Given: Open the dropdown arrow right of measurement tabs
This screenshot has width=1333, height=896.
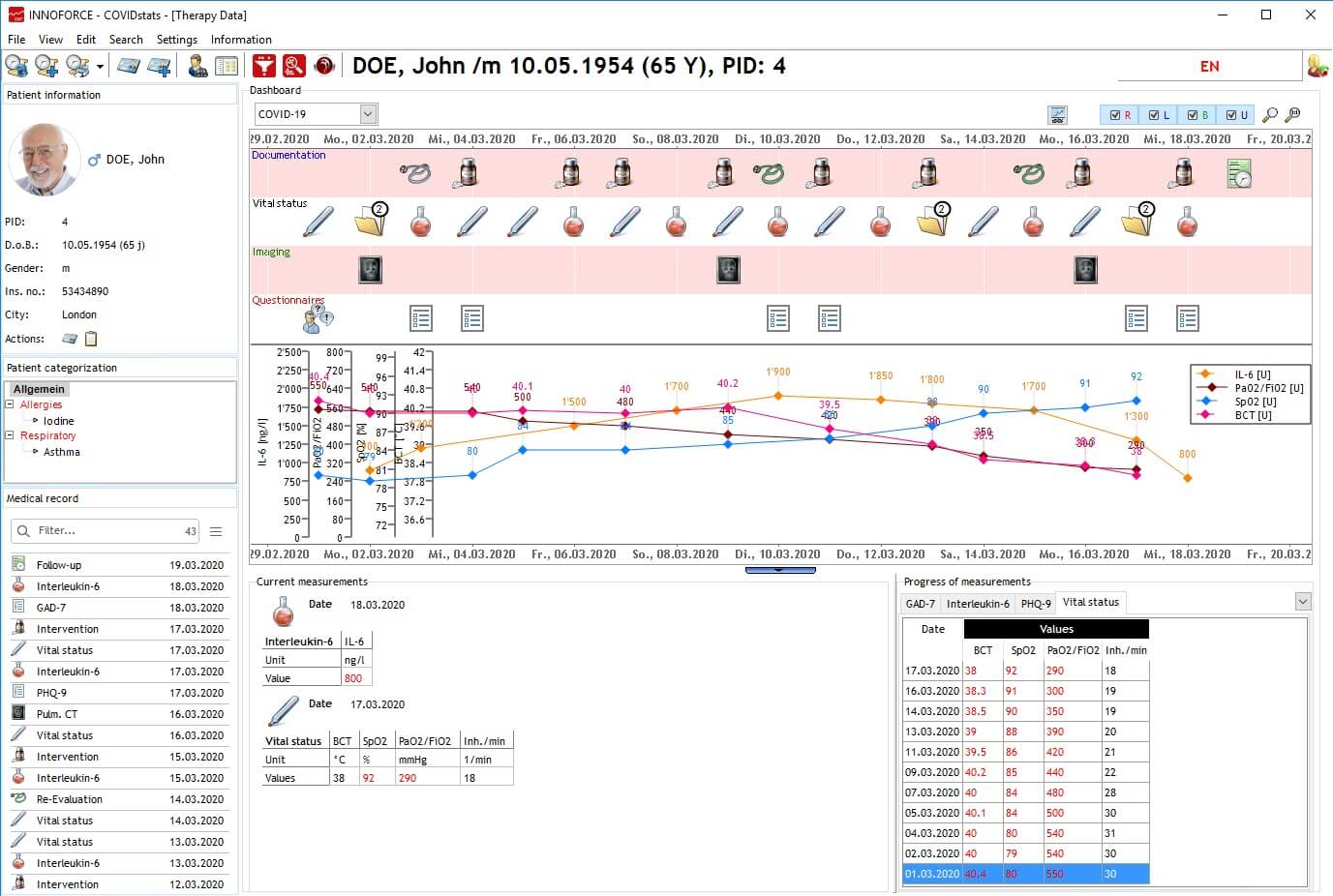Looking at the screenshot, I should 1302,602.
